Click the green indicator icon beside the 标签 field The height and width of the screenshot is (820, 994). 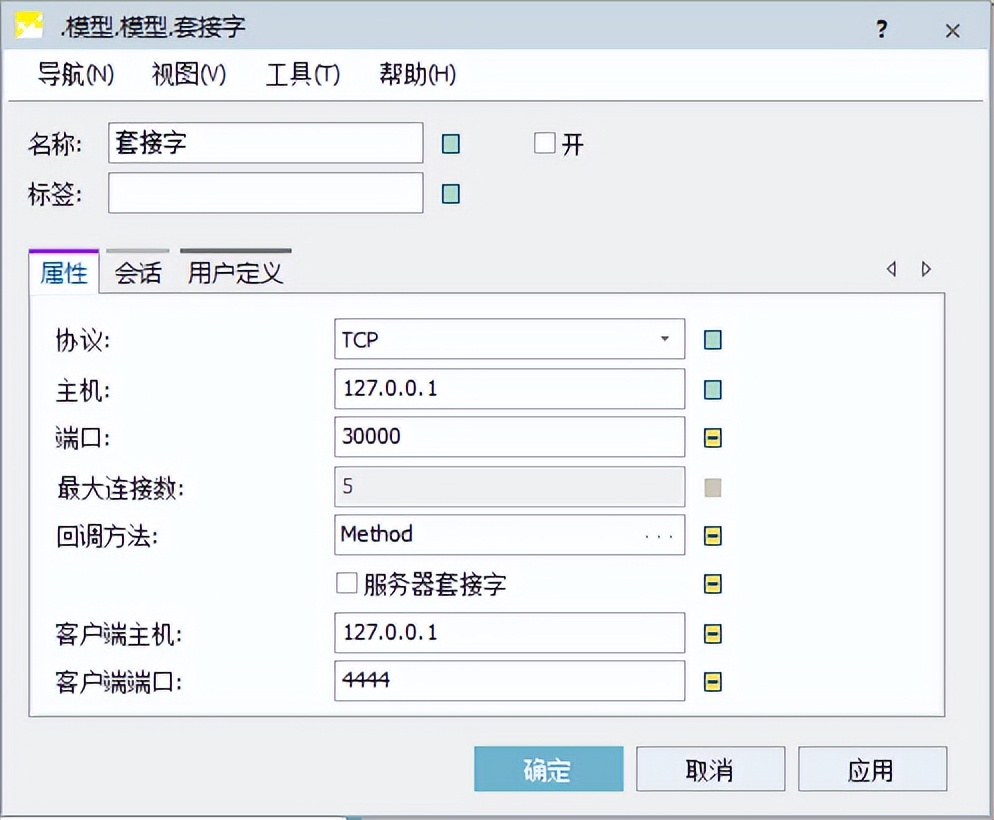pyautogui.click(x=450, y=193)
